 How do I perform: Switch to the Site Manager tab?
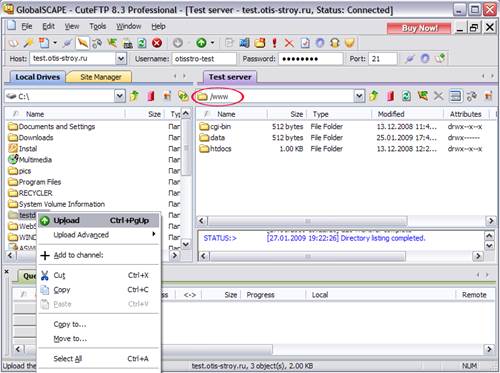click(100, 77)
